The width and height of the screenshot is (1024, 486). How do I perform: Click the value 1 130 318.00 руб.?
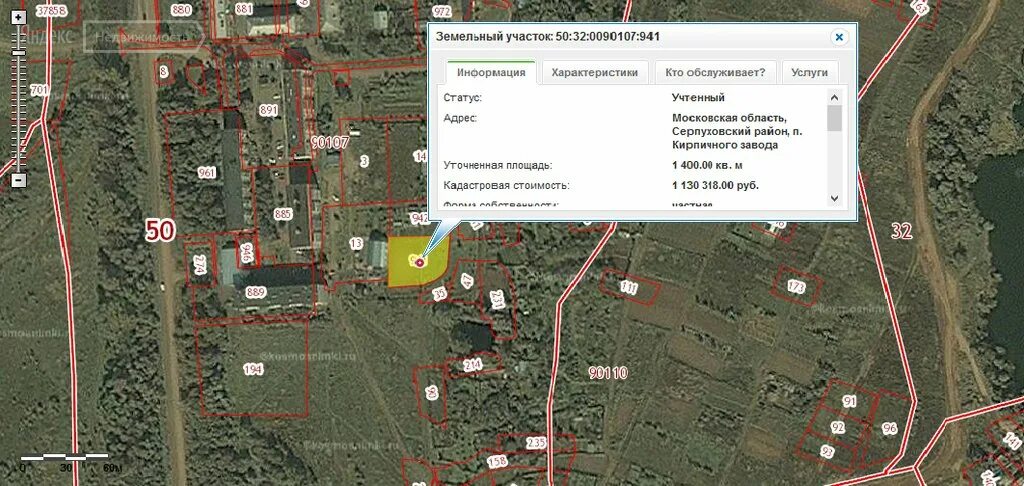pos(715,186)
